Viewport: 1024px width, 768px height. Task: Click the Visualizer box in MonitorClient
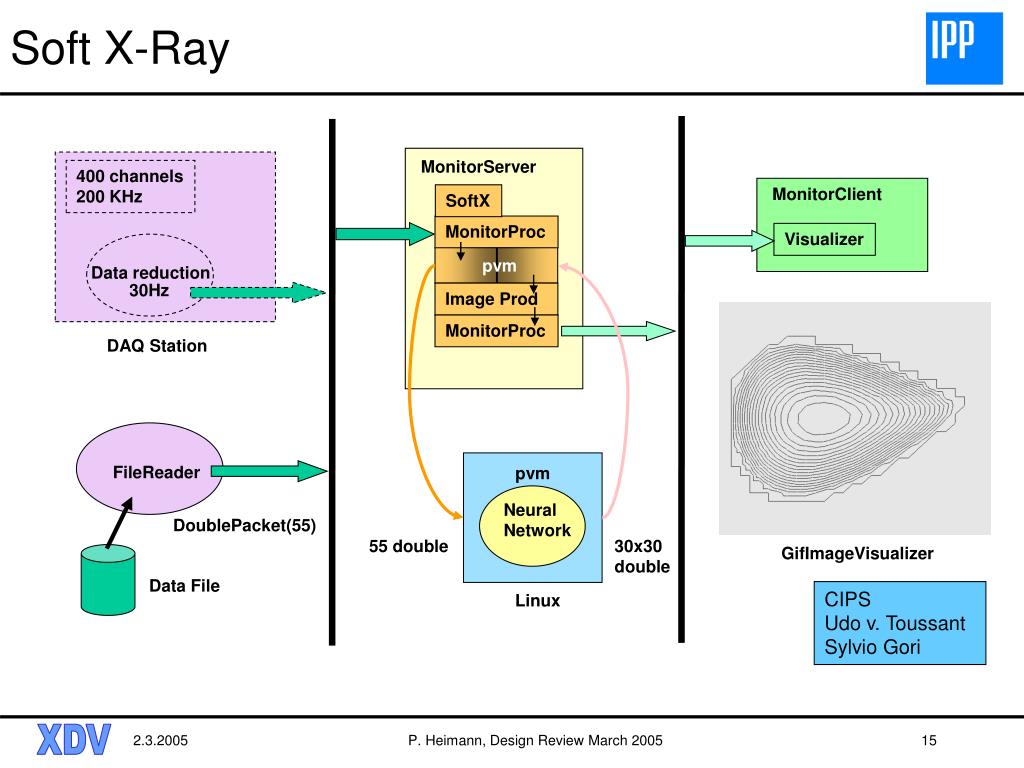point(824,239)
